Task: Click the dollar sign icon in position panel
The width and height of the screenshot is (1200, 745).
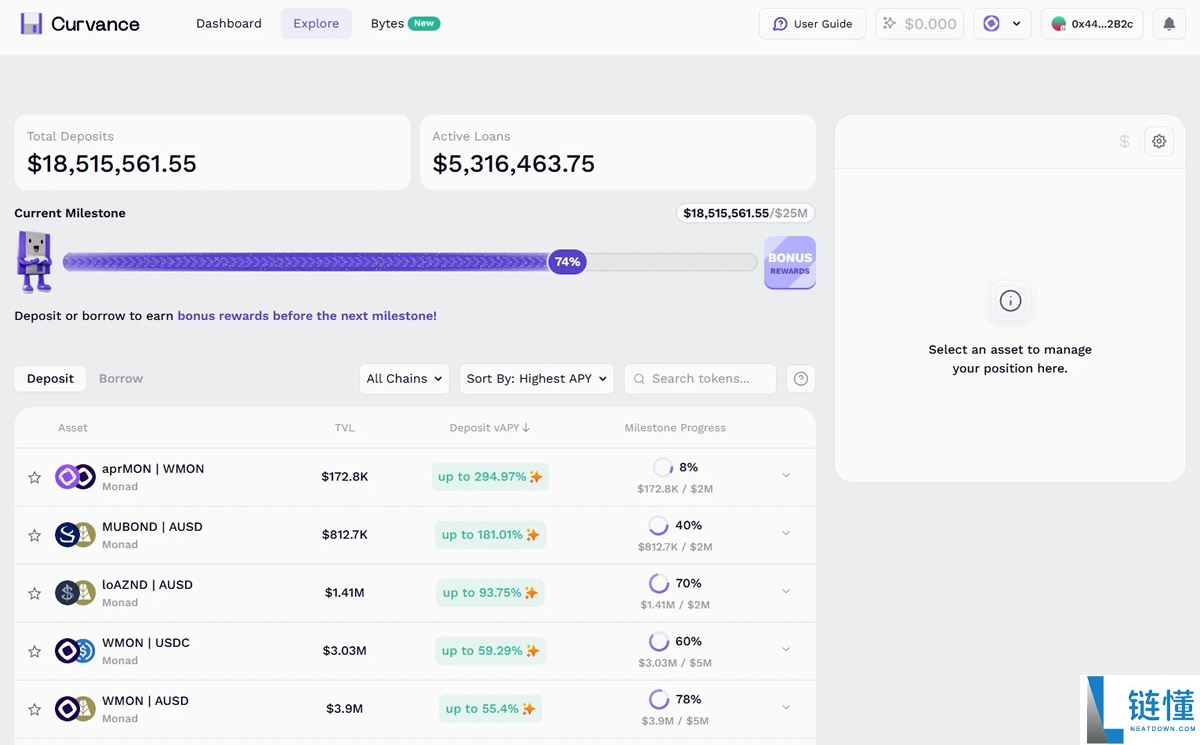Action: [1124, 142]
